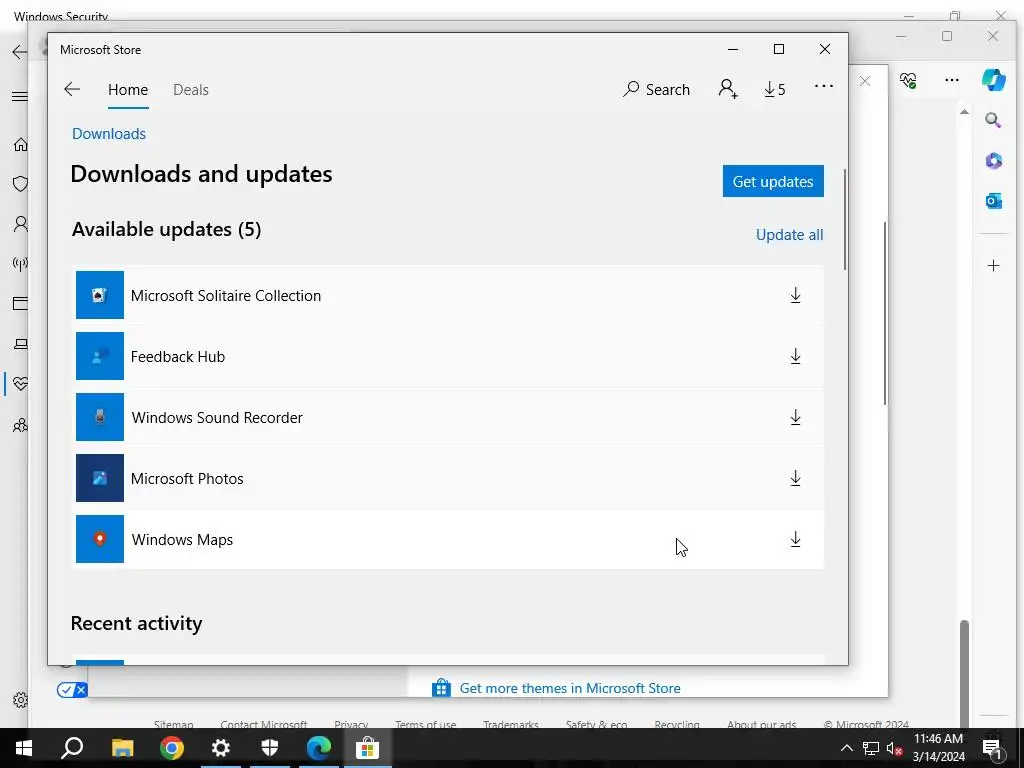Viewport: 1024px width, 768px height.
Task: Select the Windows Maps name text
Action: click(182, 539)
